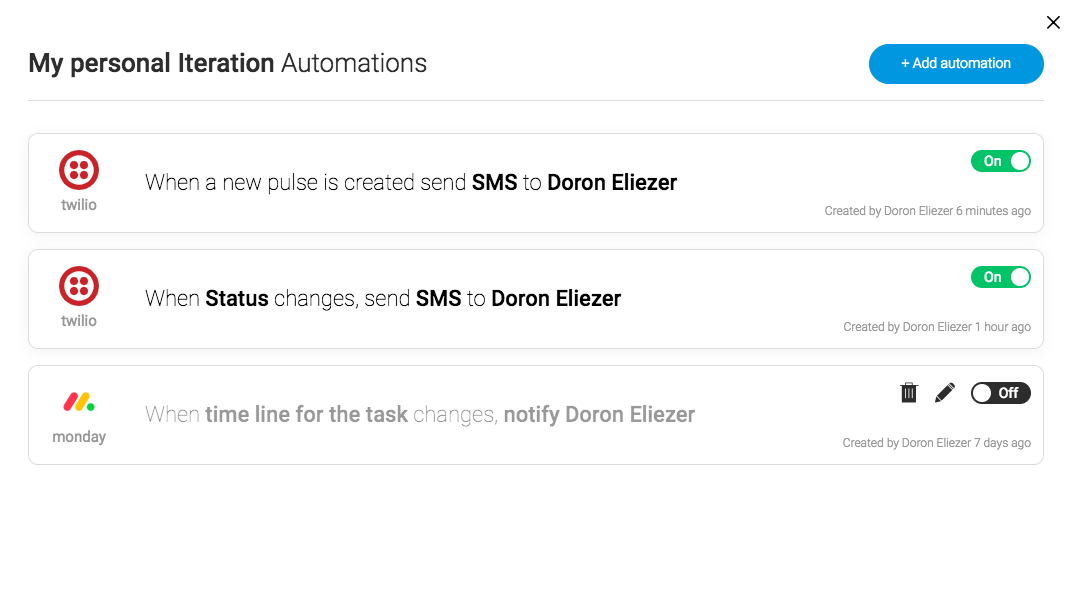Select the bold Status field in second automation
Image resolution: width=1073 pixels, height=591 pixels.
pyautogui.click(x=237, y=299)
